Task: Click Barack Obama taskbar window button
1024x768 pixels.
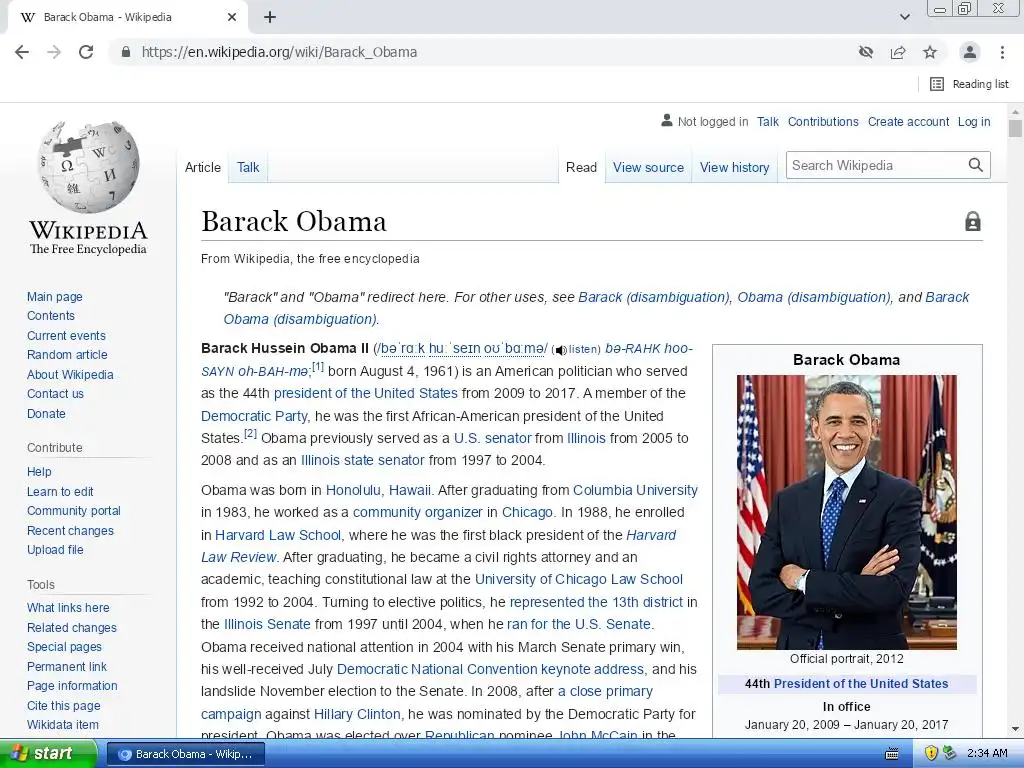Action: (x=185, y=754)
